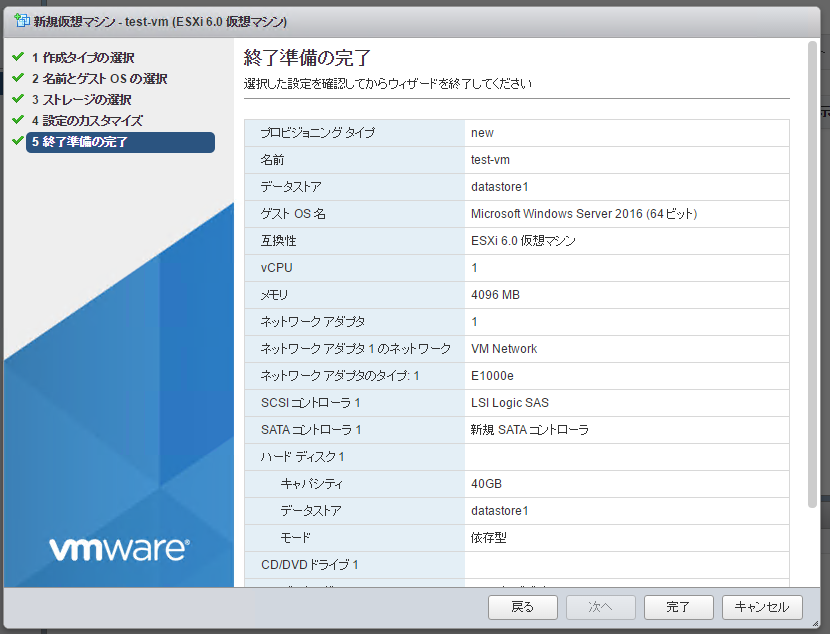
Task: Click the green checkmark beside step 2
Action: pos(18,79)
